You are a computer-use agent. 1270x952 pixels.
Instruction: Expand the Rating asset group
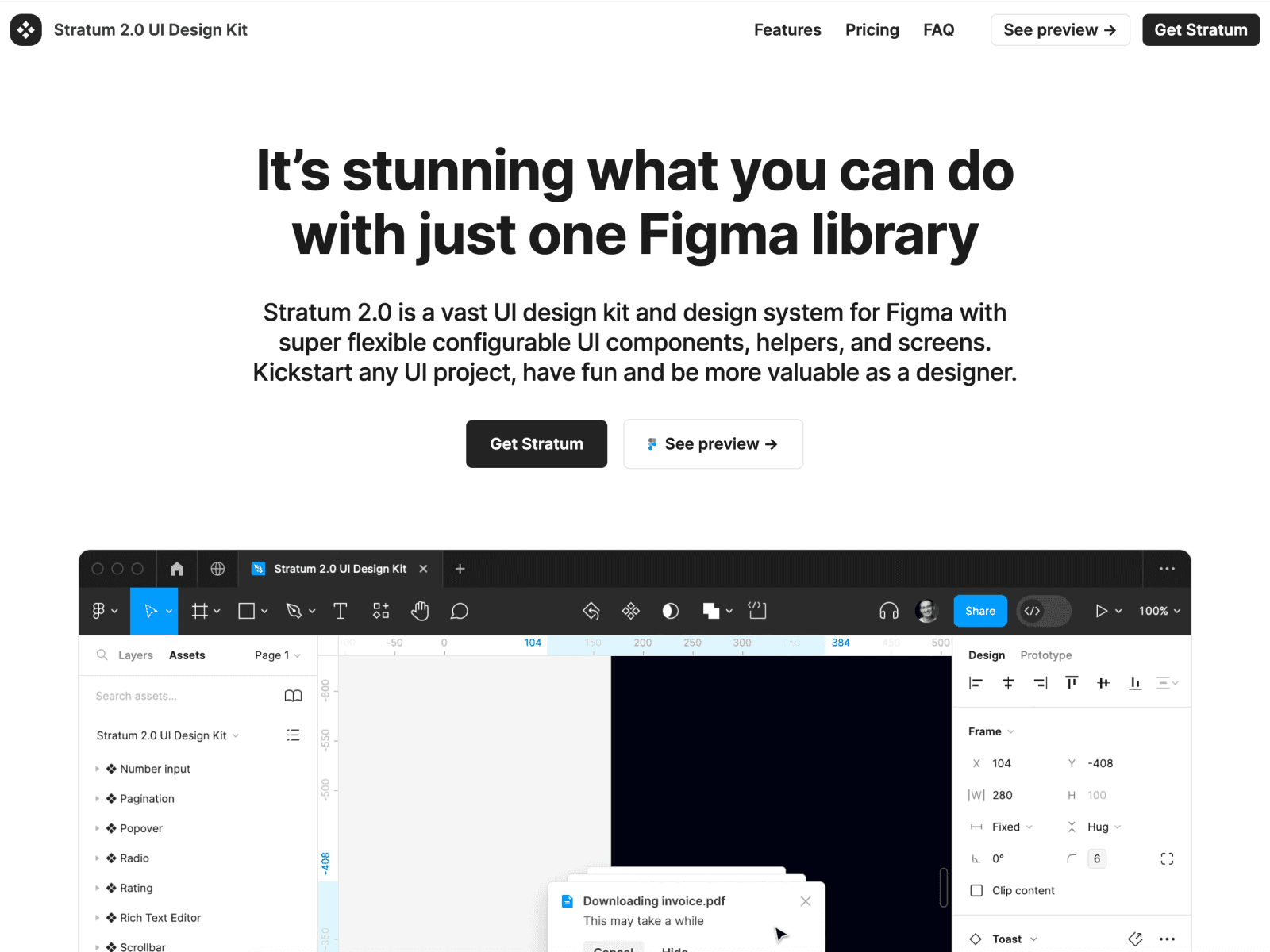[x=98, y=888]
